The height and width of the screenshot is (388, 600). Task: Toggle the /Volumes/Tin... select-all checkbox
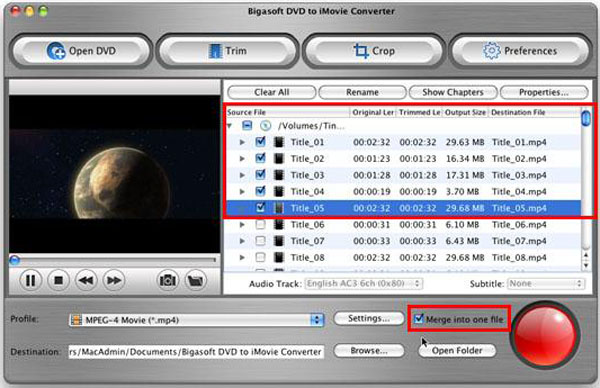[247, 125]
